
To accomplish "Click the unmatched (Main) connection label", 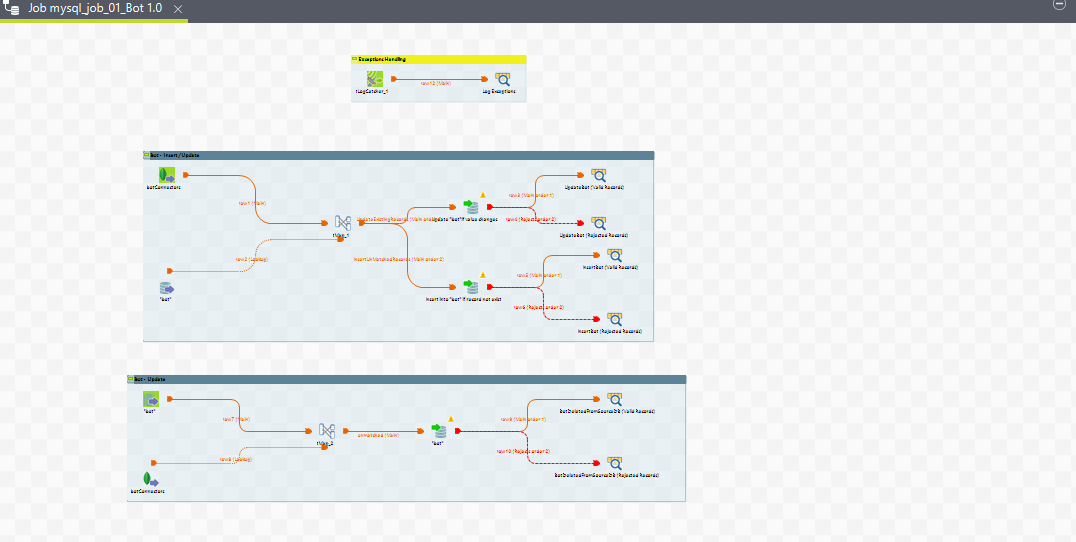I will (378, 435).
